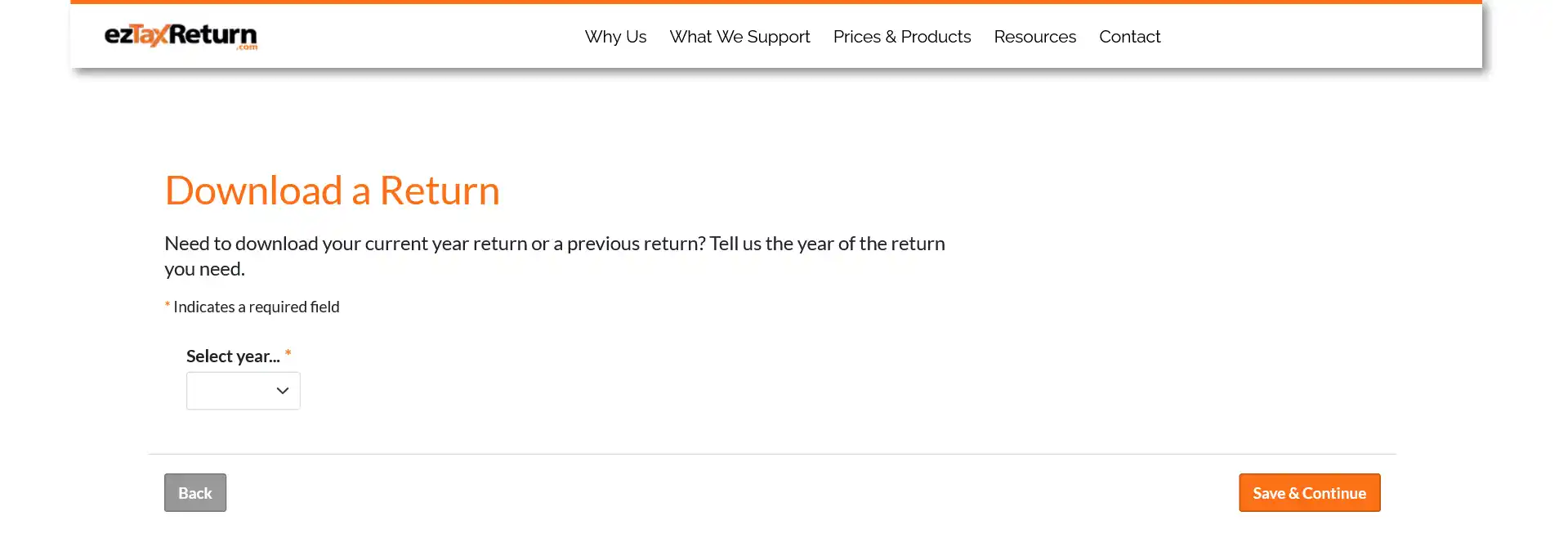Image resolution: width=1568 pixels, height=538 pixels.
Task: Click the "Select year..." field label
Action: click(233, 356)
